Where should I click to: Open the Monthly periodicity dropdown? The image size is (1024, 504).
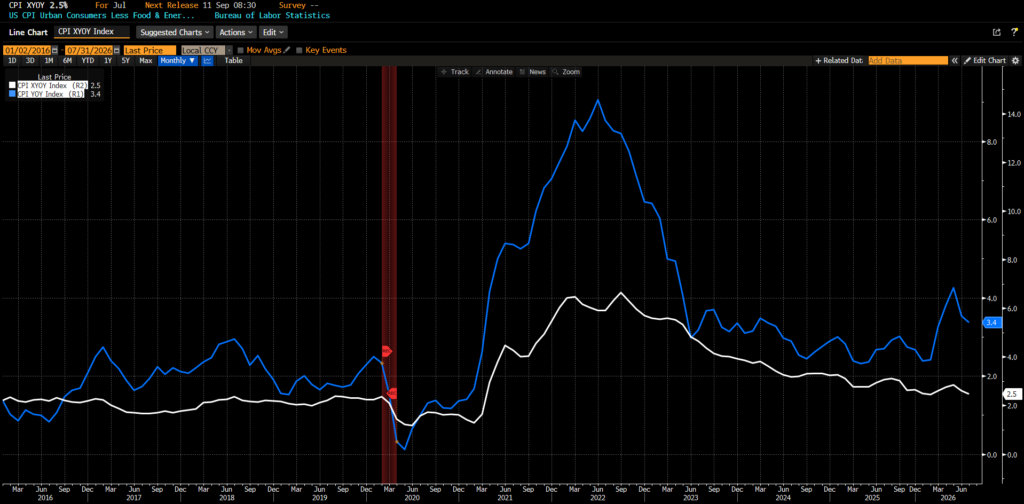[178, 61]
